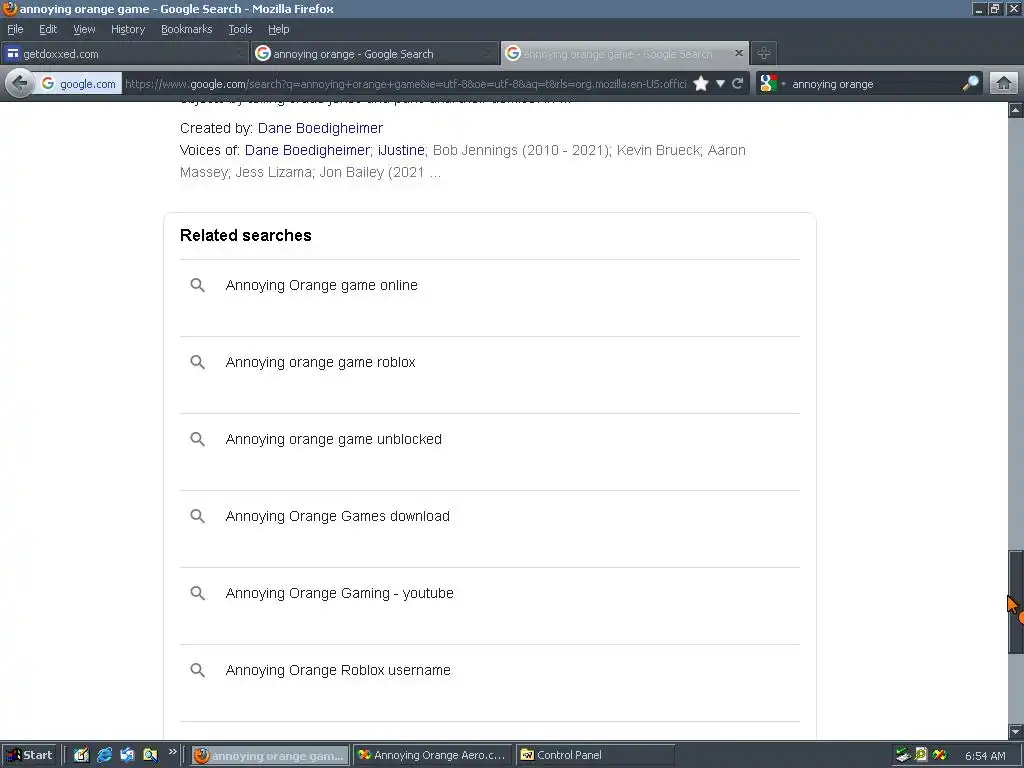Reload the page with the refresh icon
1024x768 pixels.
click(738, 84)
